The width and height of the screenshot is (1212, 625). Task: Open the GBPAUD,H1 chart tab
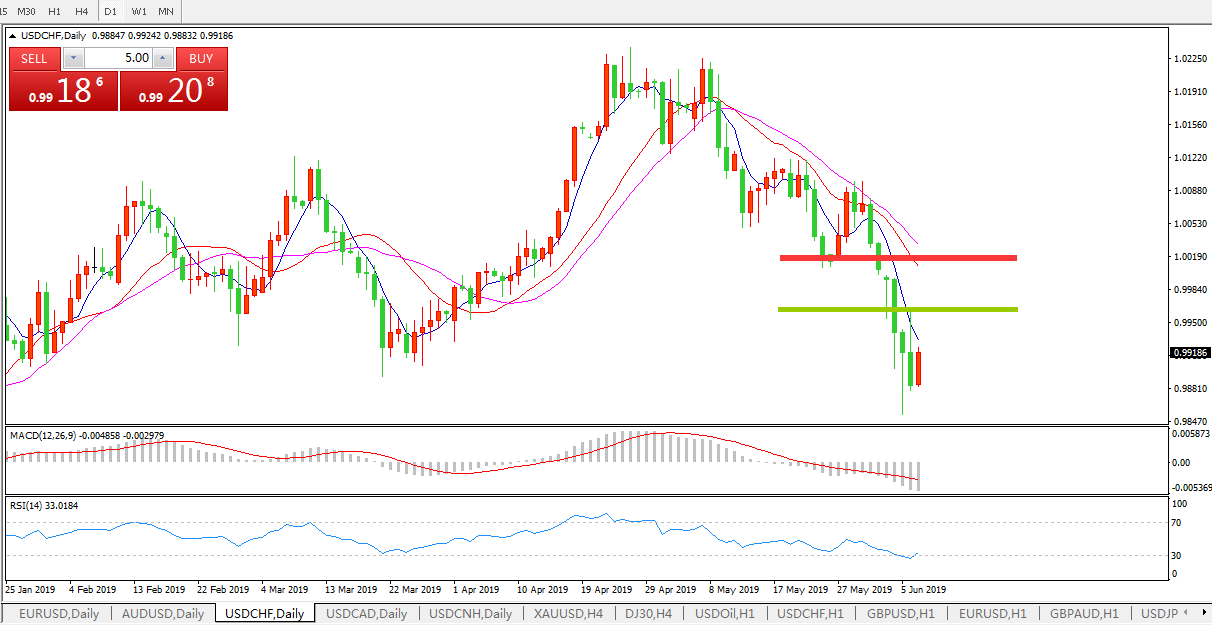1084,614
